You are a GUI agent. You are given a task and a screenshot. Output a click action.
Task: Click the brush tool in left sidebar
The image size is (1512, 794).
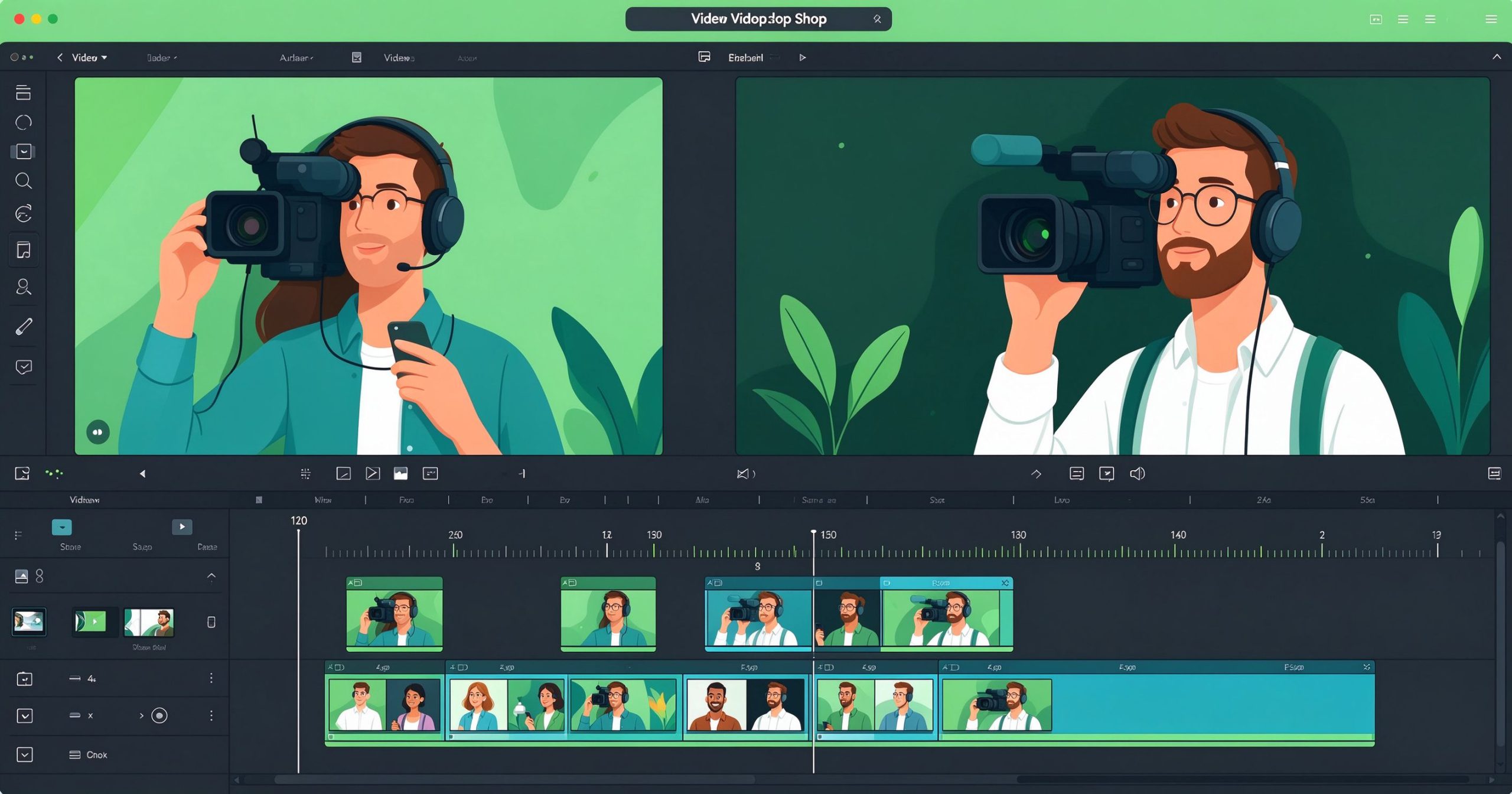(x=24, y=326)
